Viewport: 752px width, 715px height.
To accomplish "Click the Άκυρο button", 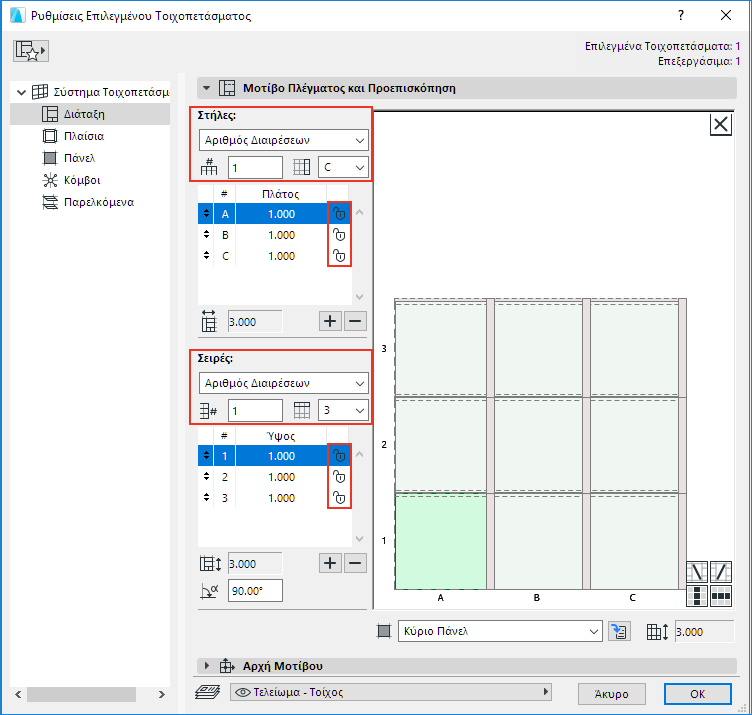I will [x=611, y=694].
